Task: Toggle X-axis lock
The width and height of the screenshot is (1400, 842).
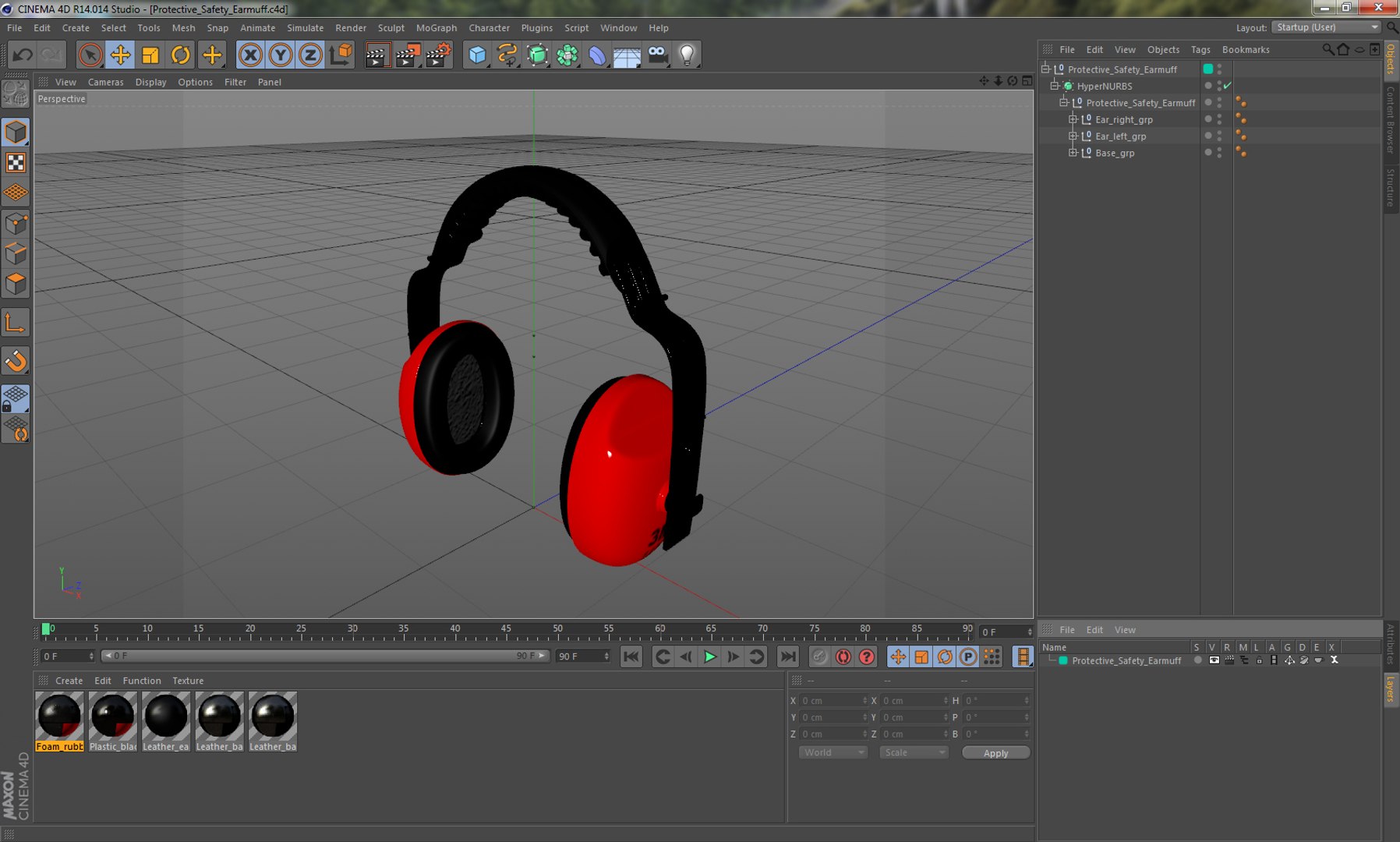Action: click(250, 55)
